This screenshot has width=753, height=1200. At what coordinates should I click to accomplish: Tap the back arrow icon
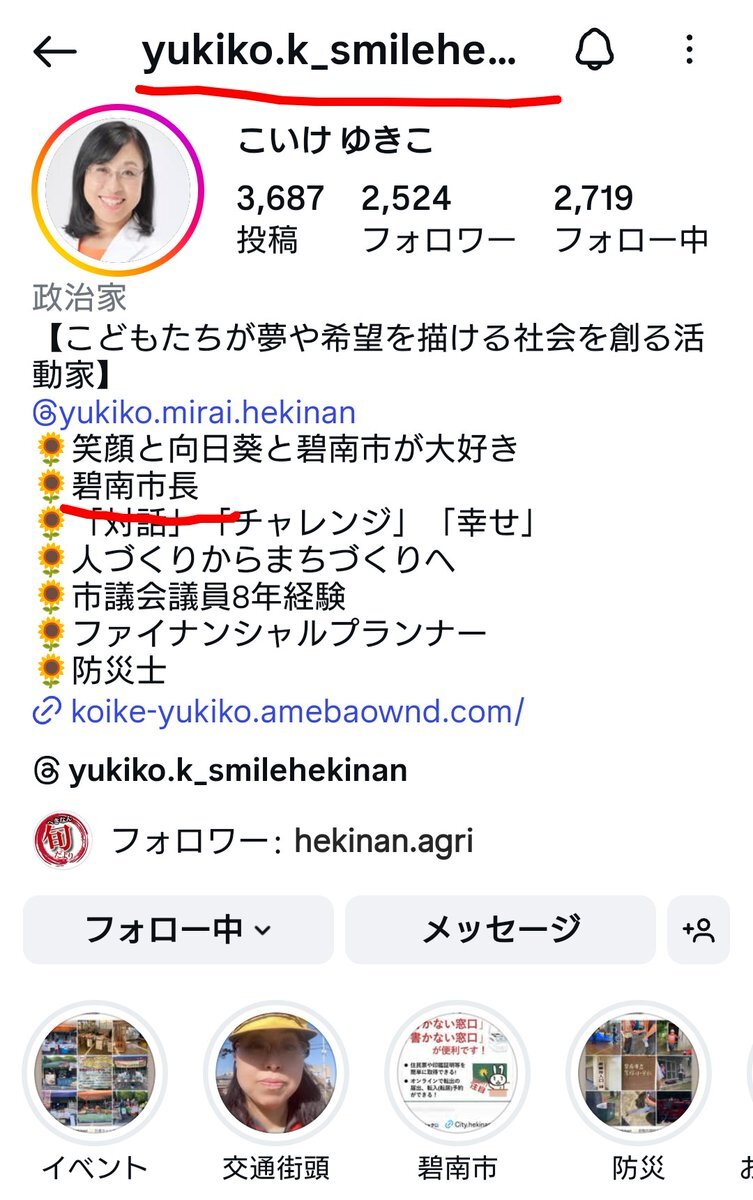[x=55, y=52]
